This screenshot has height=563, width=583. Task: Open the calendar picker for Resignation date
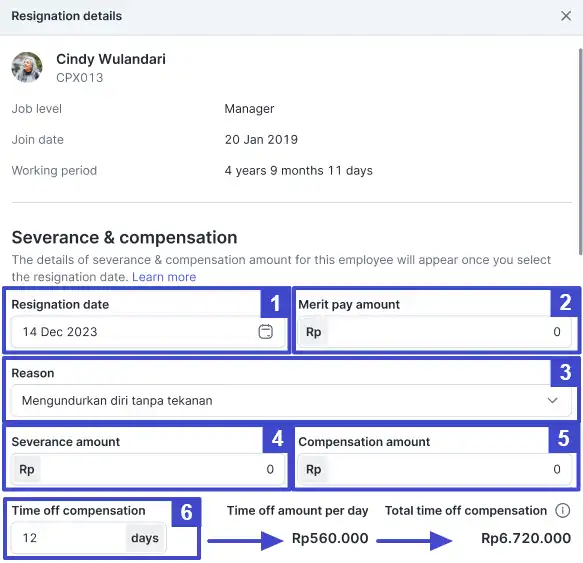click(x=265, y=332)
